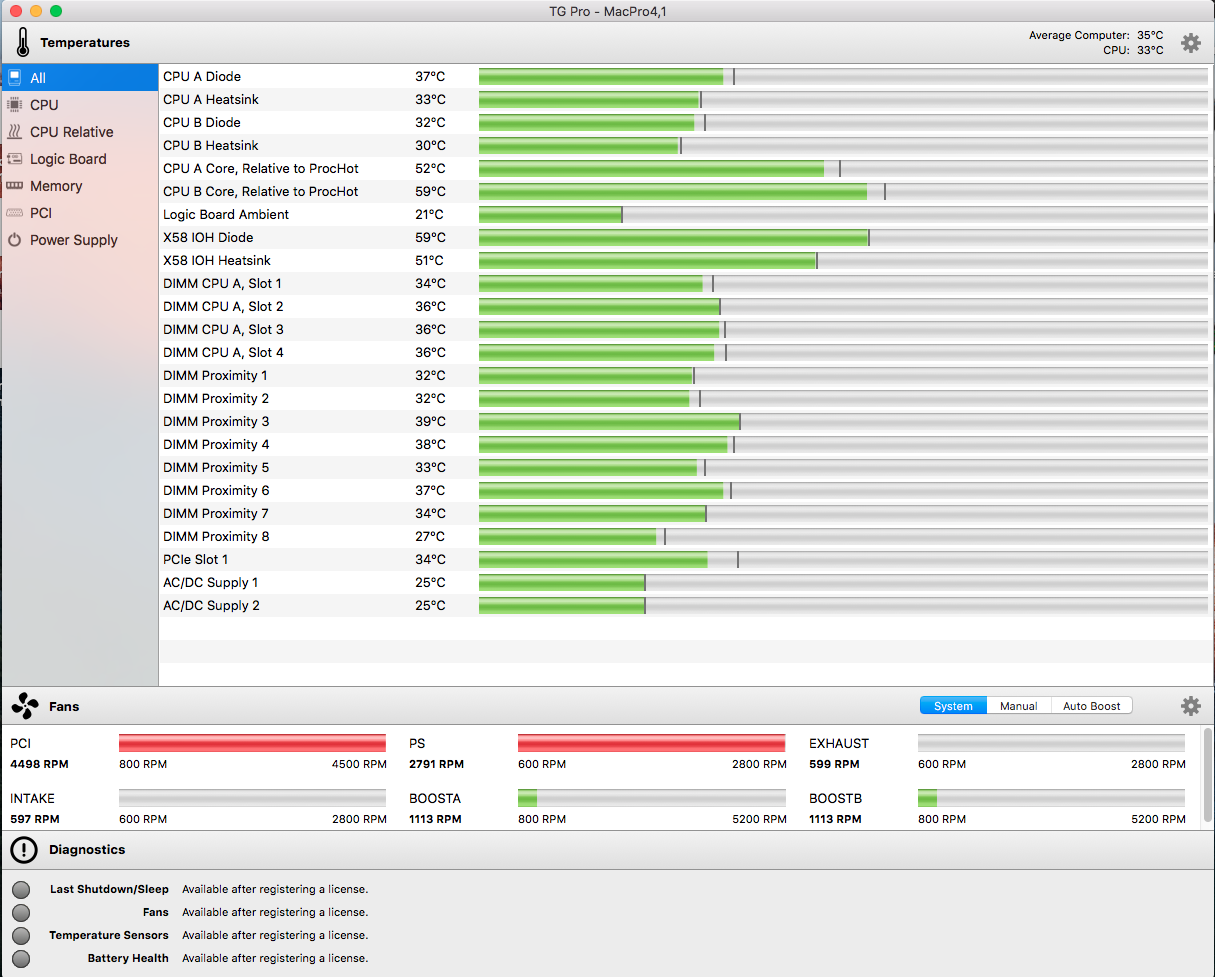Select the AC/DC Supply 1 row
Image resolution: width=1215 pixels, height=977 pixels.
coord(686,582)
